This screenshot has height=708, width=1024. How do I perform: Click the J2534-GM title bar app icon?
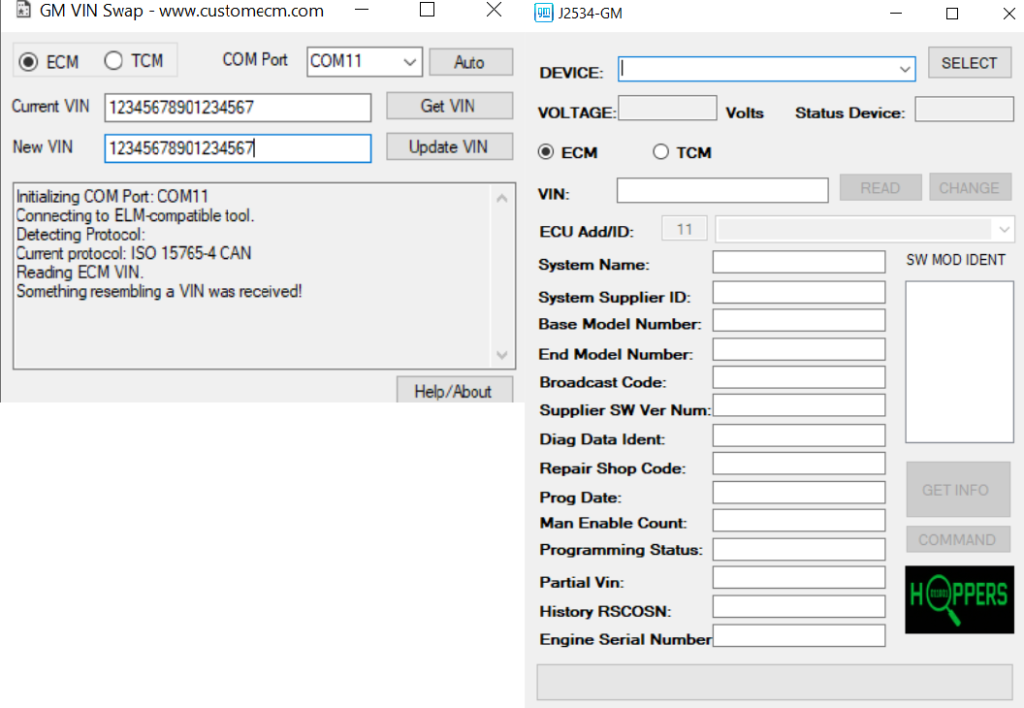(x=543, y=13)
